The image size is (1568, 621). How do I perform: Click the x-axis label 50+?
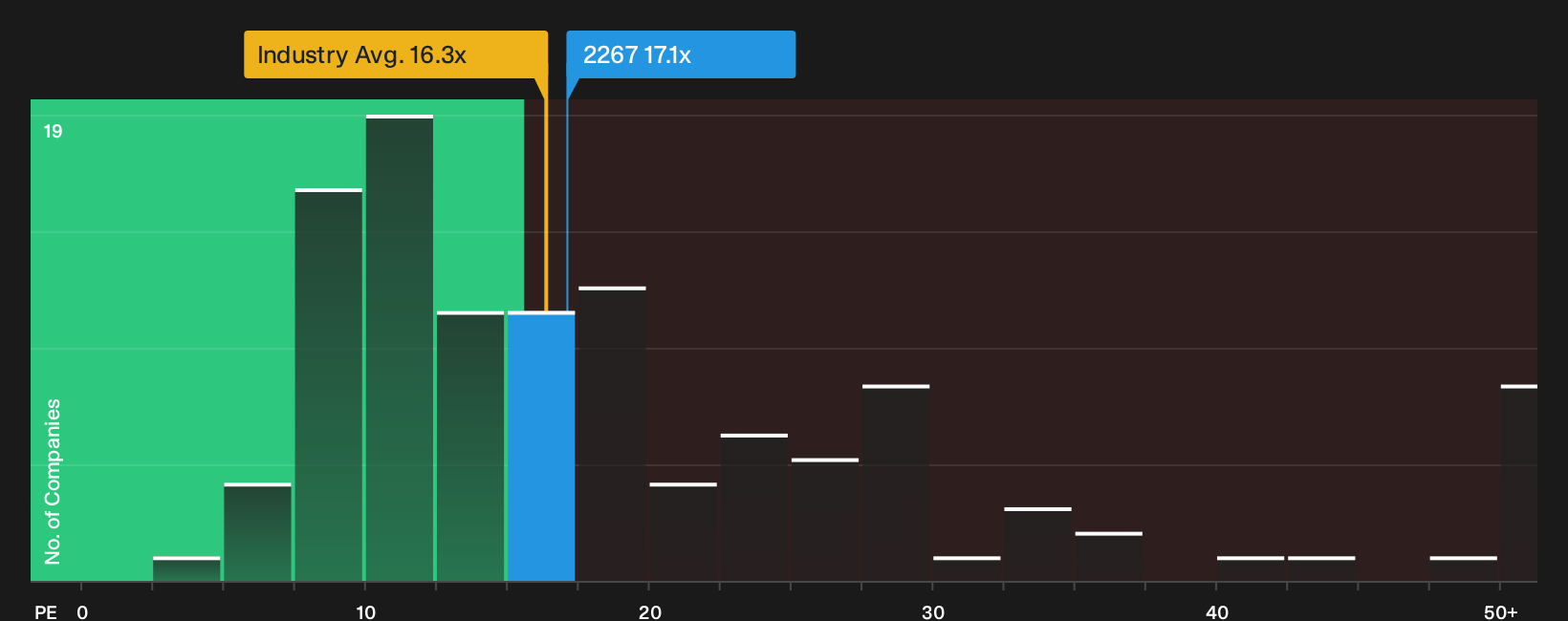tap(1501, 611)
